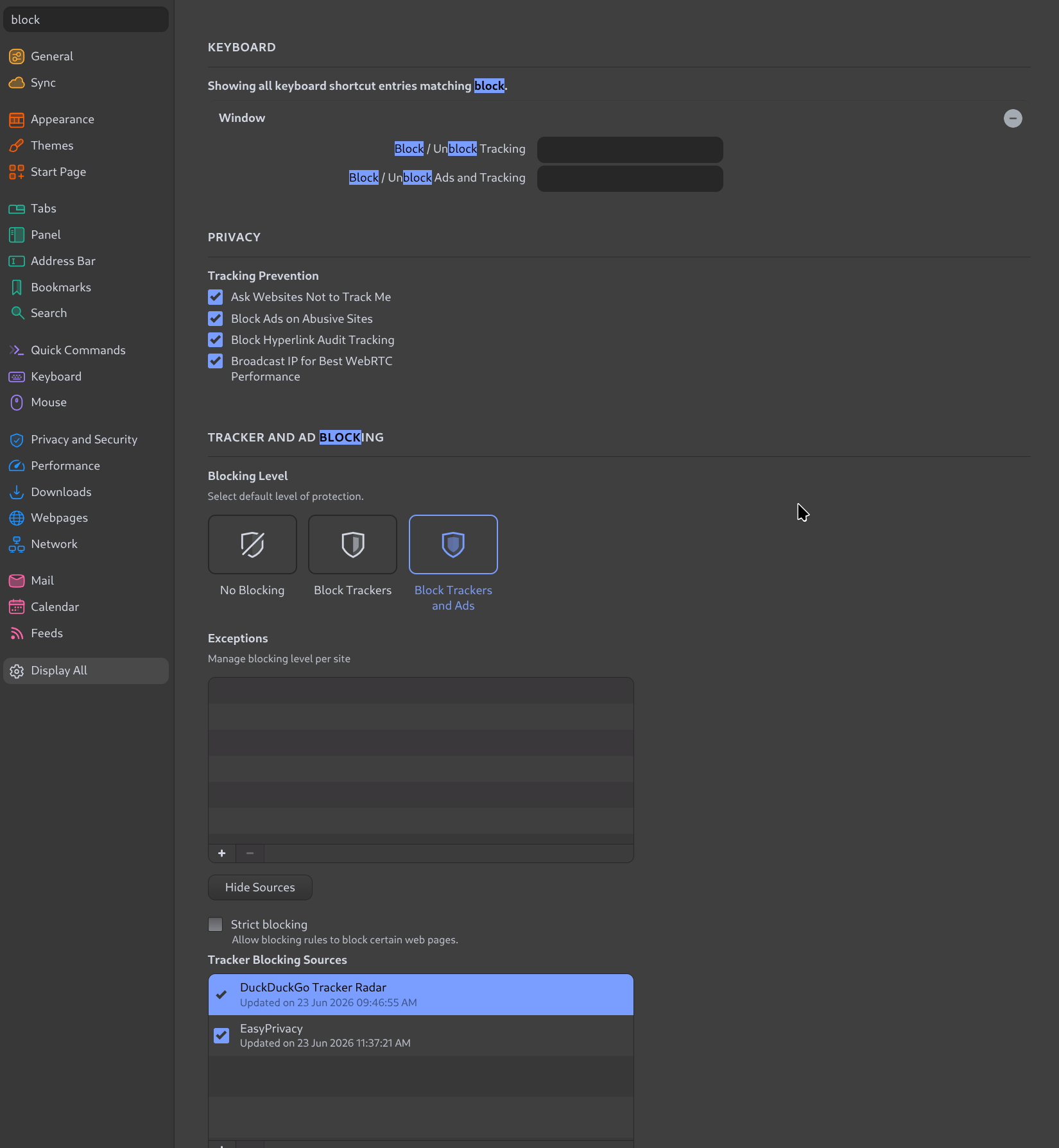This screenshot has height=1148, width=1059.
Task: Click the Window group heading
Action: (x=242, y=118)
